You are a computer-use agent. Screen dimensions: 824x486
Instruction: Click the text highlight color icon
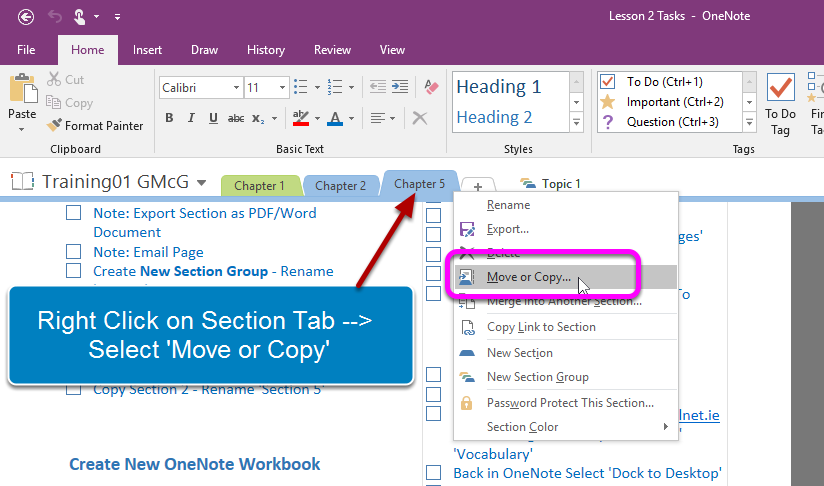[x=301, y=118]
